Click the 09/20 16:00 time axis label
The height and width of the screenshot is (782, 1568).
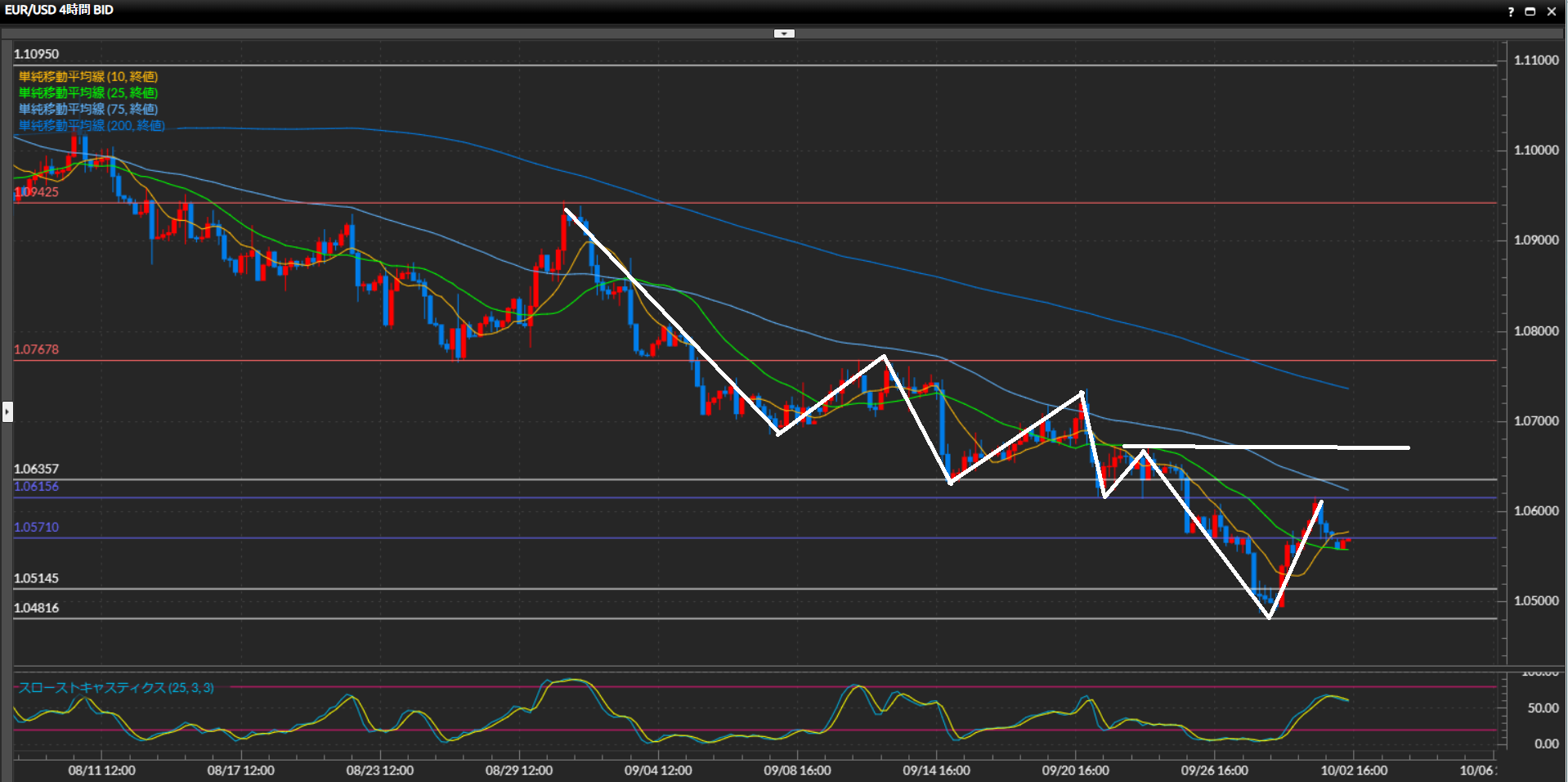pos(1075,771)
